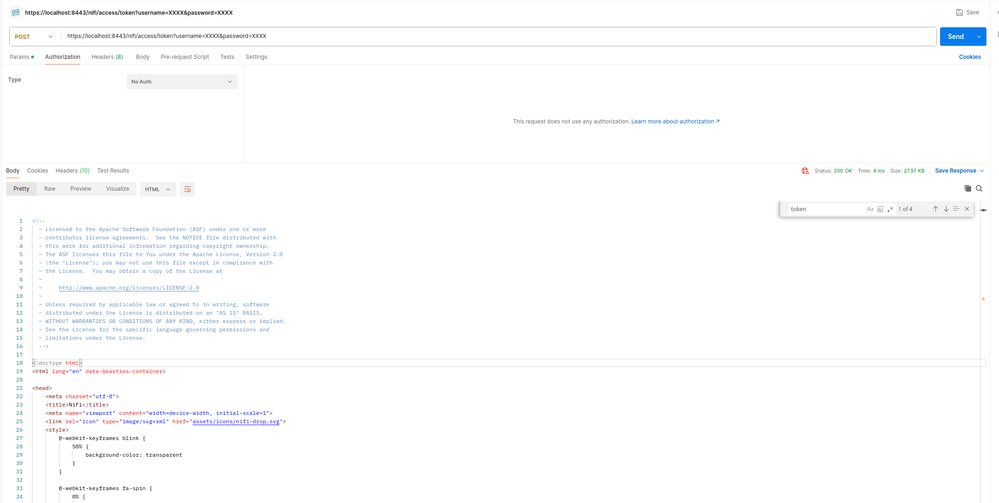Image resolution: width=999 pixels, height=503 pixels.
Task: Open the response Headers (10) tab
Action: (73, 171)
